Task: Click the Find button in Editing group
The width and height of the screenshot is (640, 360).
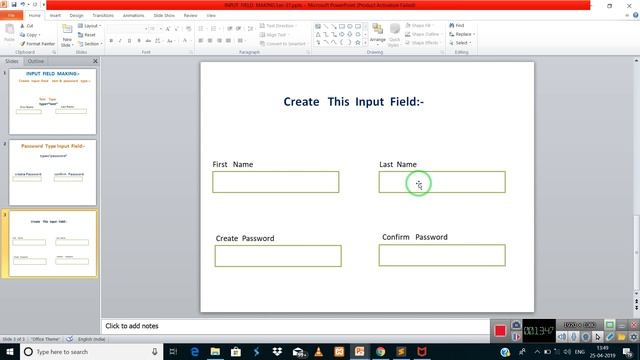Action: click(457, 25)
